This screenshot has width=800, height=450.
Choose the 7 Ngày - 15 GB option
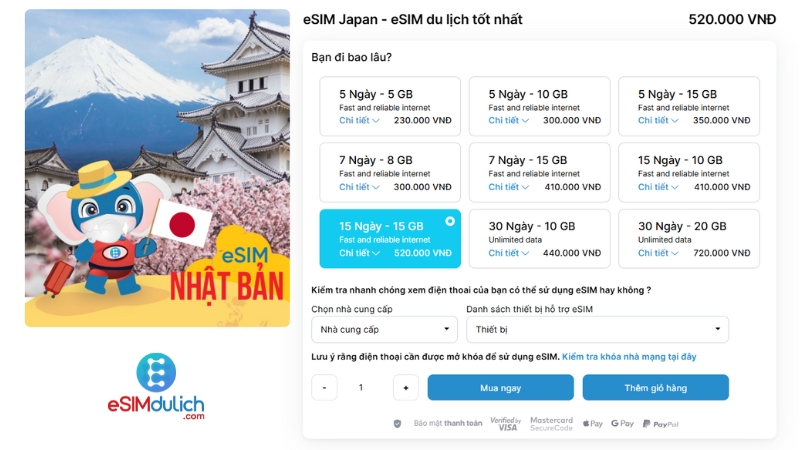pyautogui.click(x=539, y=172)
